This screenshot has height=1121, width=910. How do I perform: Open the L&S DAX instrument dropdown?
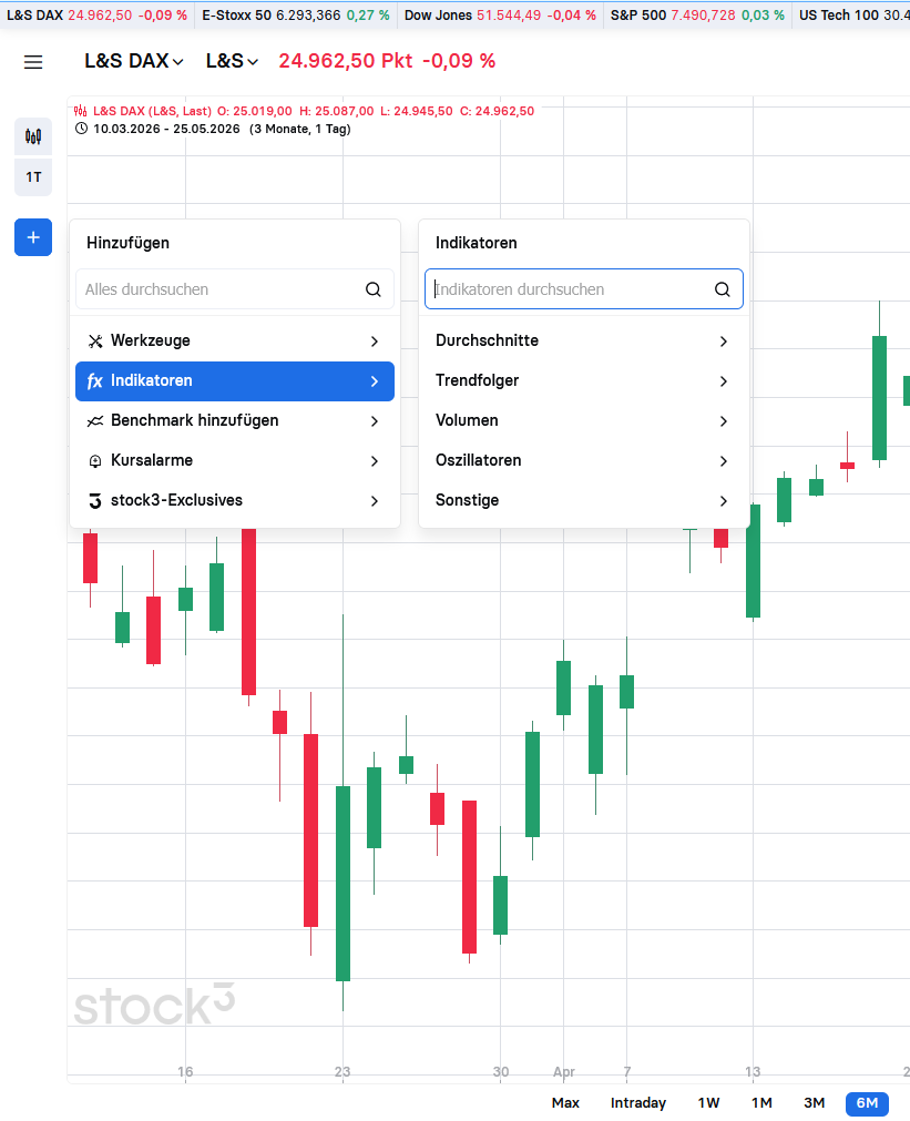(134, 61)
